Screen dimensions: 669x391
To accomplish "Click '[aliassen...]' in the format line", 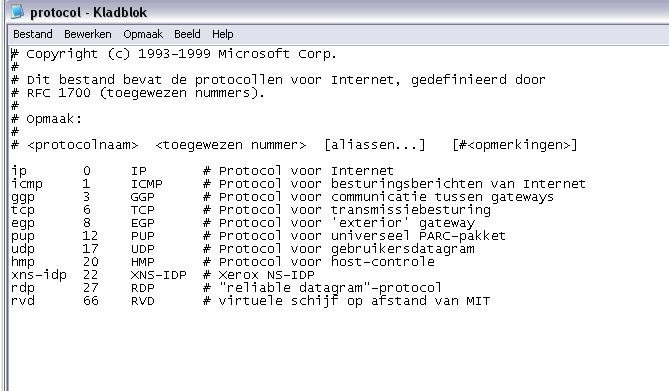I will point(375,145).
